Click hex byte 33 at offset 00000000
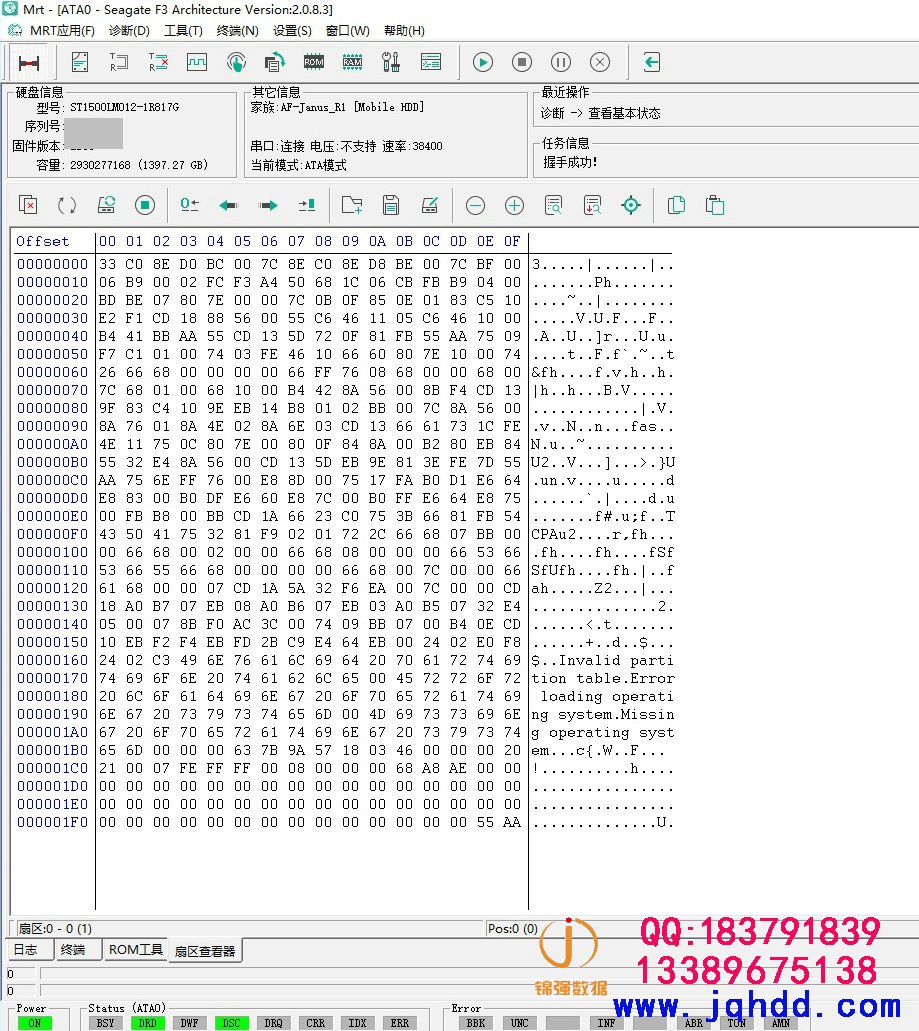The width and height of the screenshot is (919, 1031). click(108, 265)
